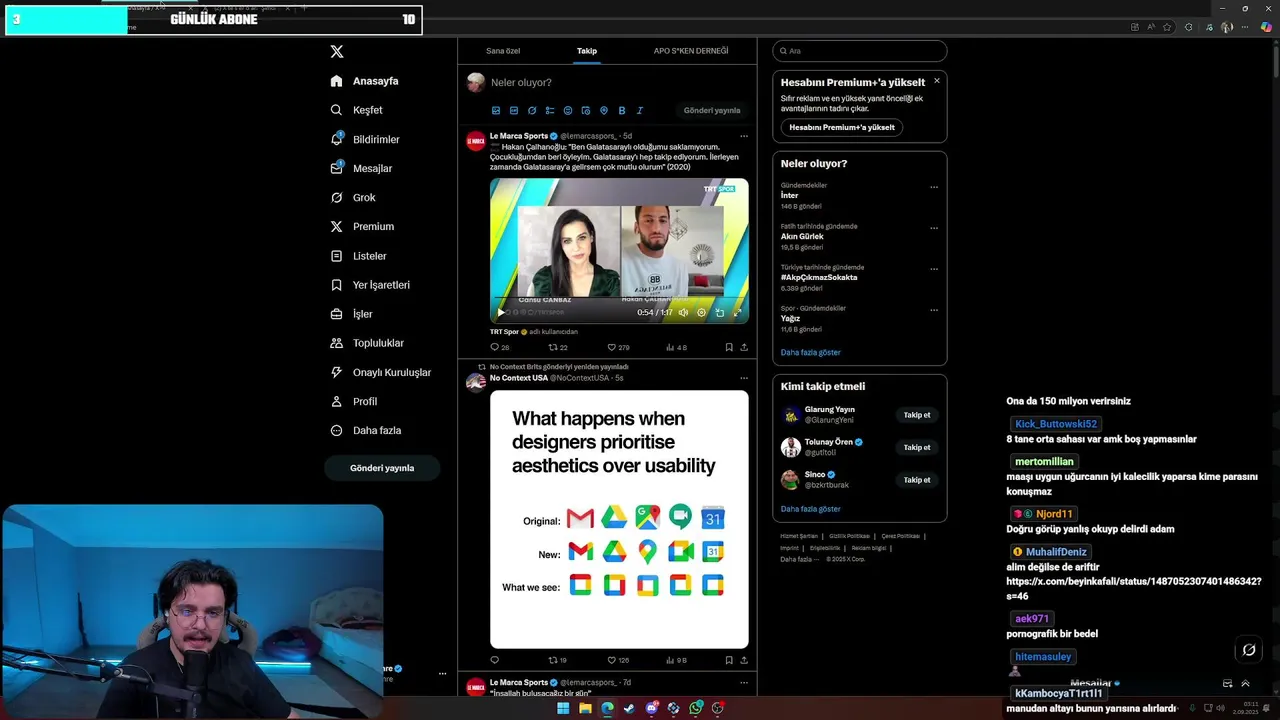1280x720 pixels.
Task: Open Windows Start menu
Action: tap(563, 708)
